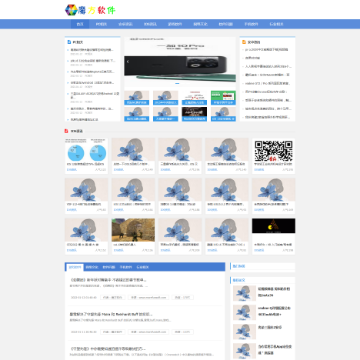The image size is (360, 360).
Task: Click the blue document icon in left news panel header
Action: tap(69, 42)
